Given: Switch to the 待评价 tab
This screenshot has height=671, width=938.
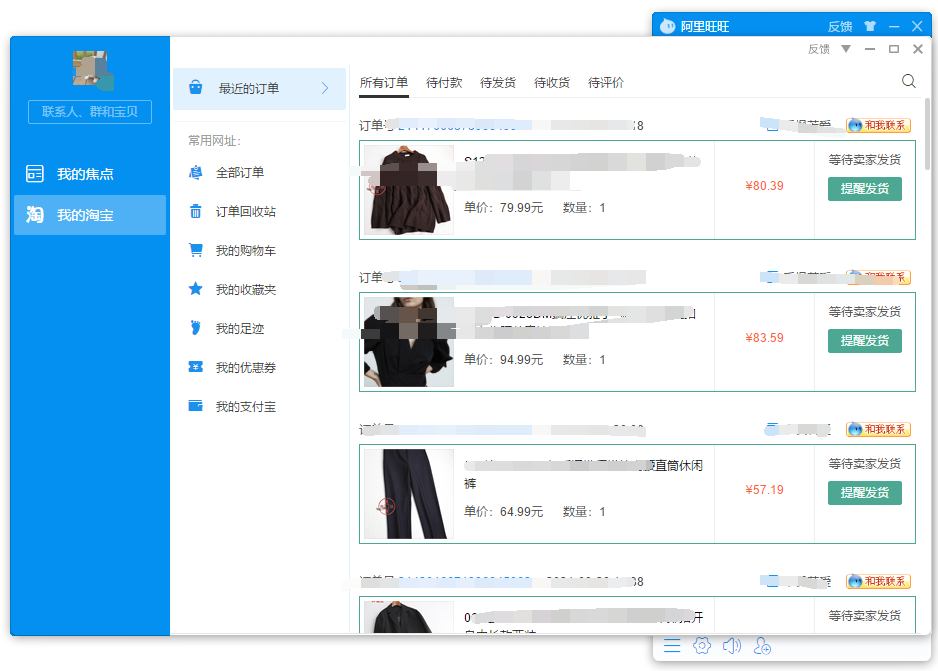Looking at the screenshot, I should [x=606, y=83].
